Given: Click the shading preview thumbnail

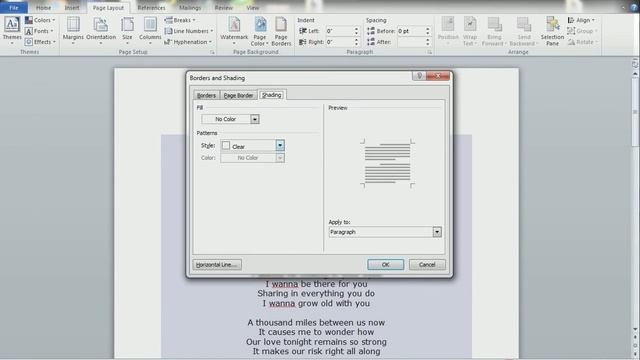Looking at the screenshot, I should (387, 163).
